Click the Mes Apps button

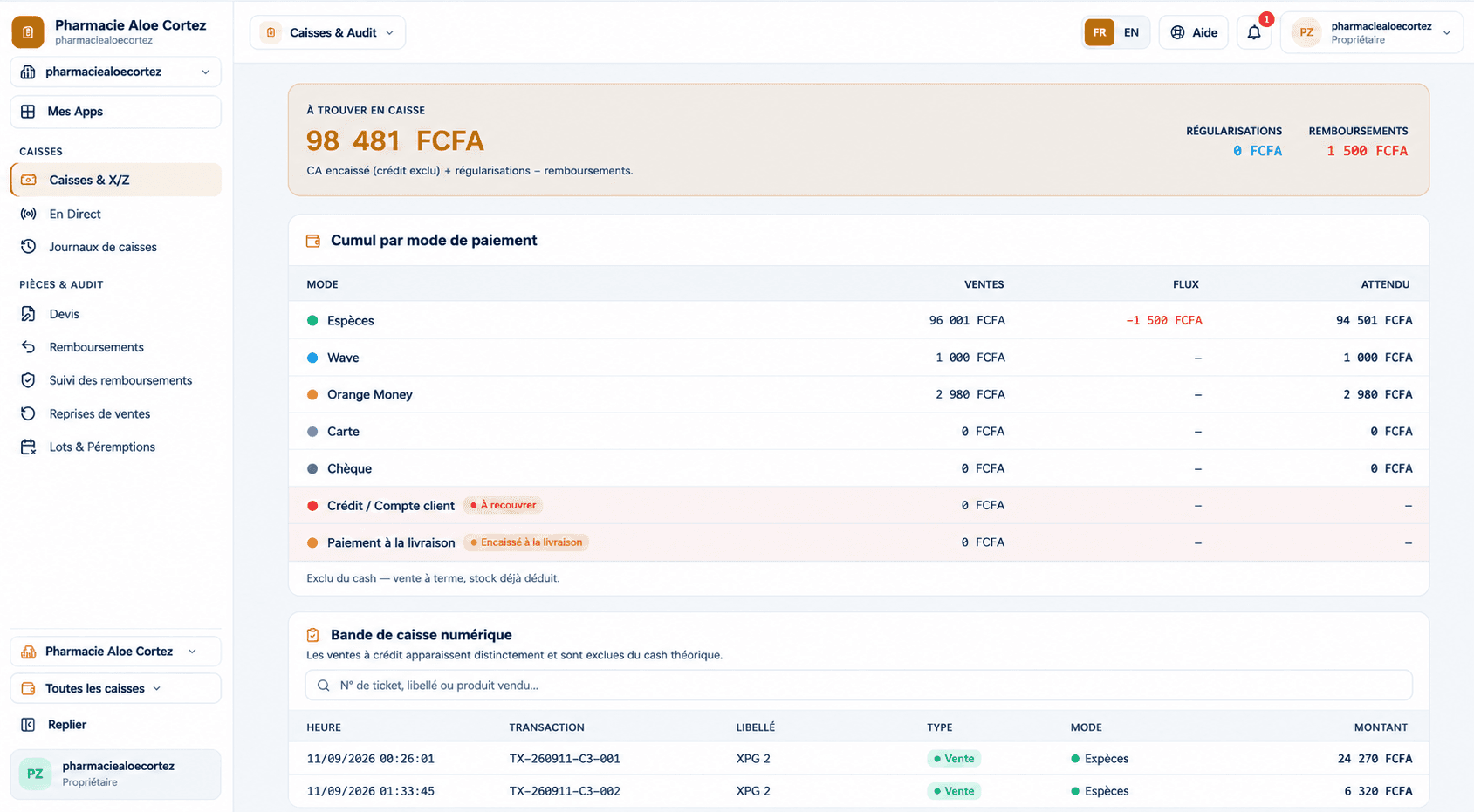point(115,112)
